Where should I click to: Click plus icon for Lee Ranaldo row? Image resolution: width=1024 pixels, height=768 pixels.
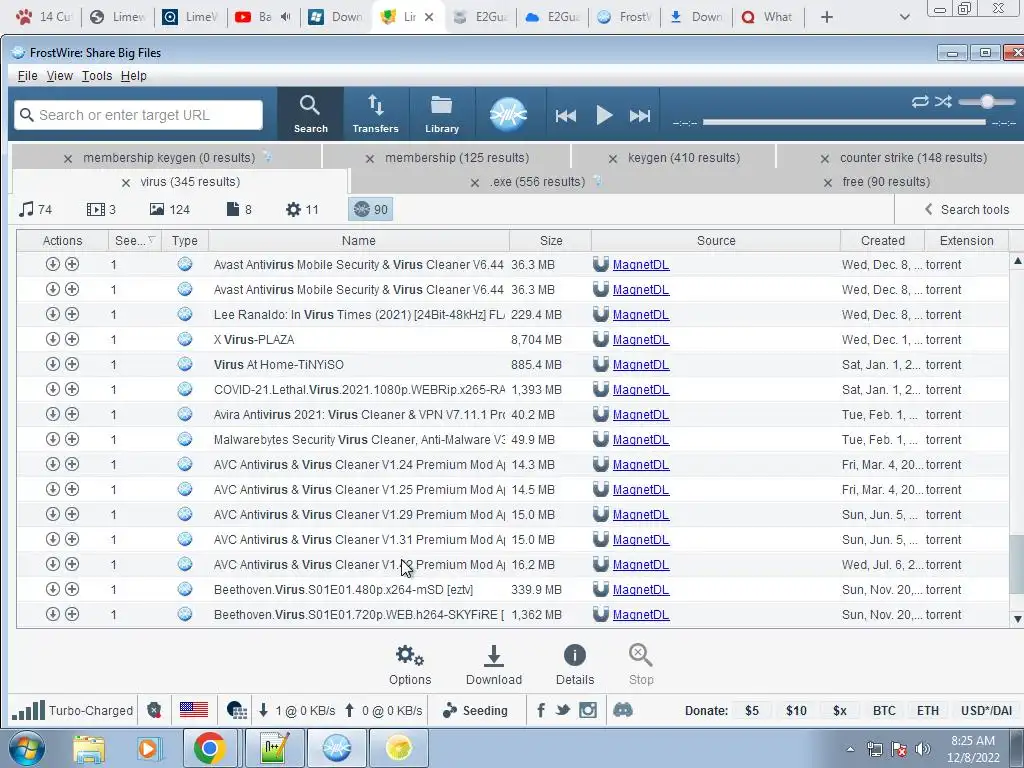(72, 314)
